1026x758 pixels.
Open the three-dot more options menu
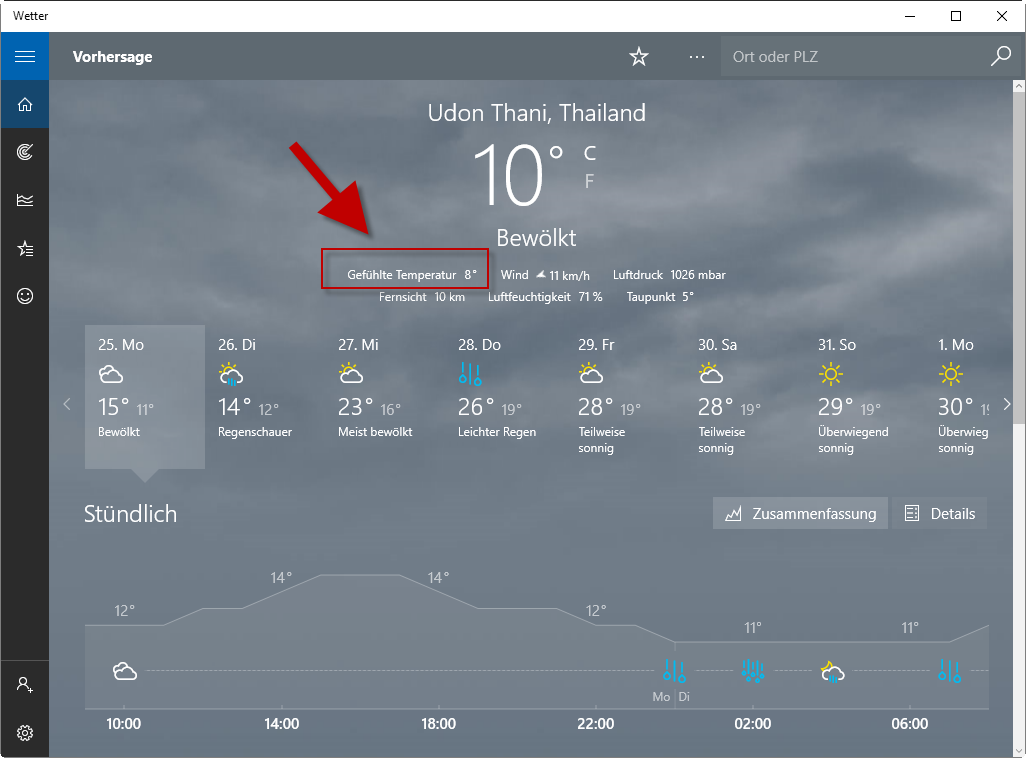click(697, 57)
